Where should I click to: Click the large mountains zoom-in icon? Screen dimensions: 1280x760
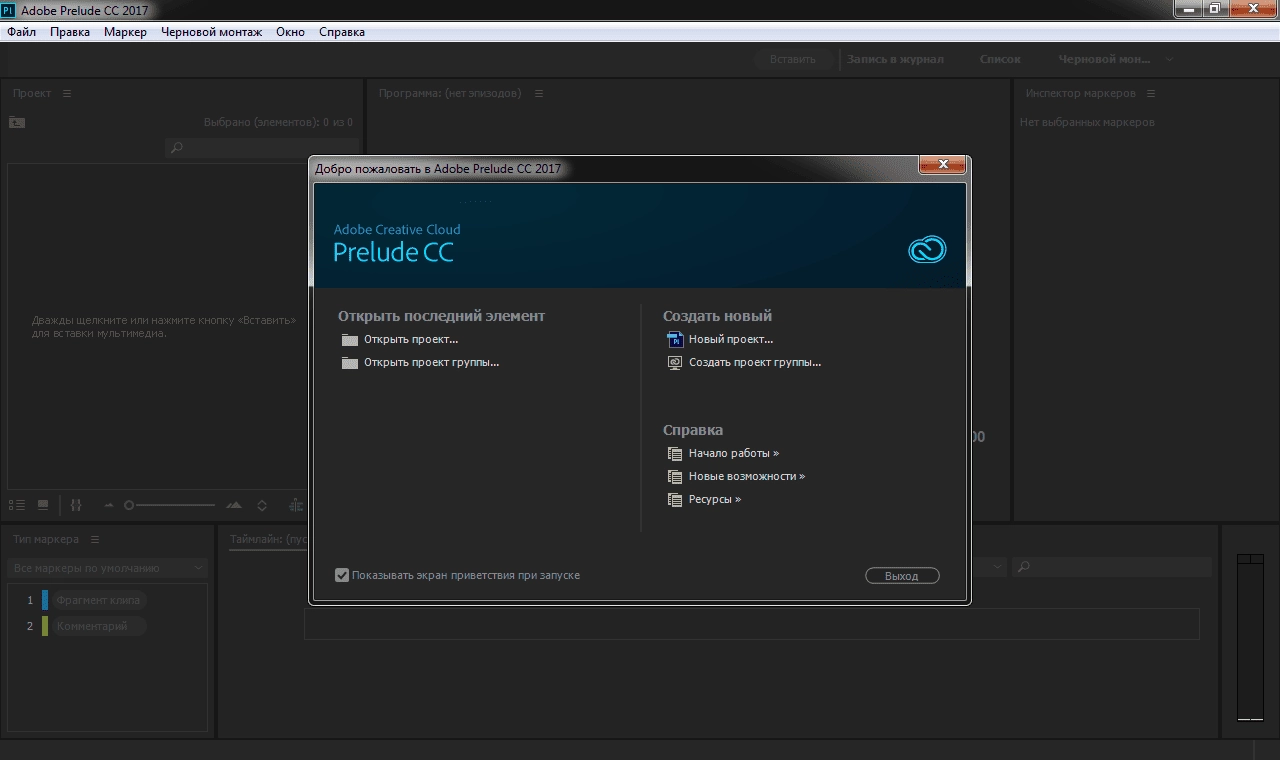click(234, 506)
